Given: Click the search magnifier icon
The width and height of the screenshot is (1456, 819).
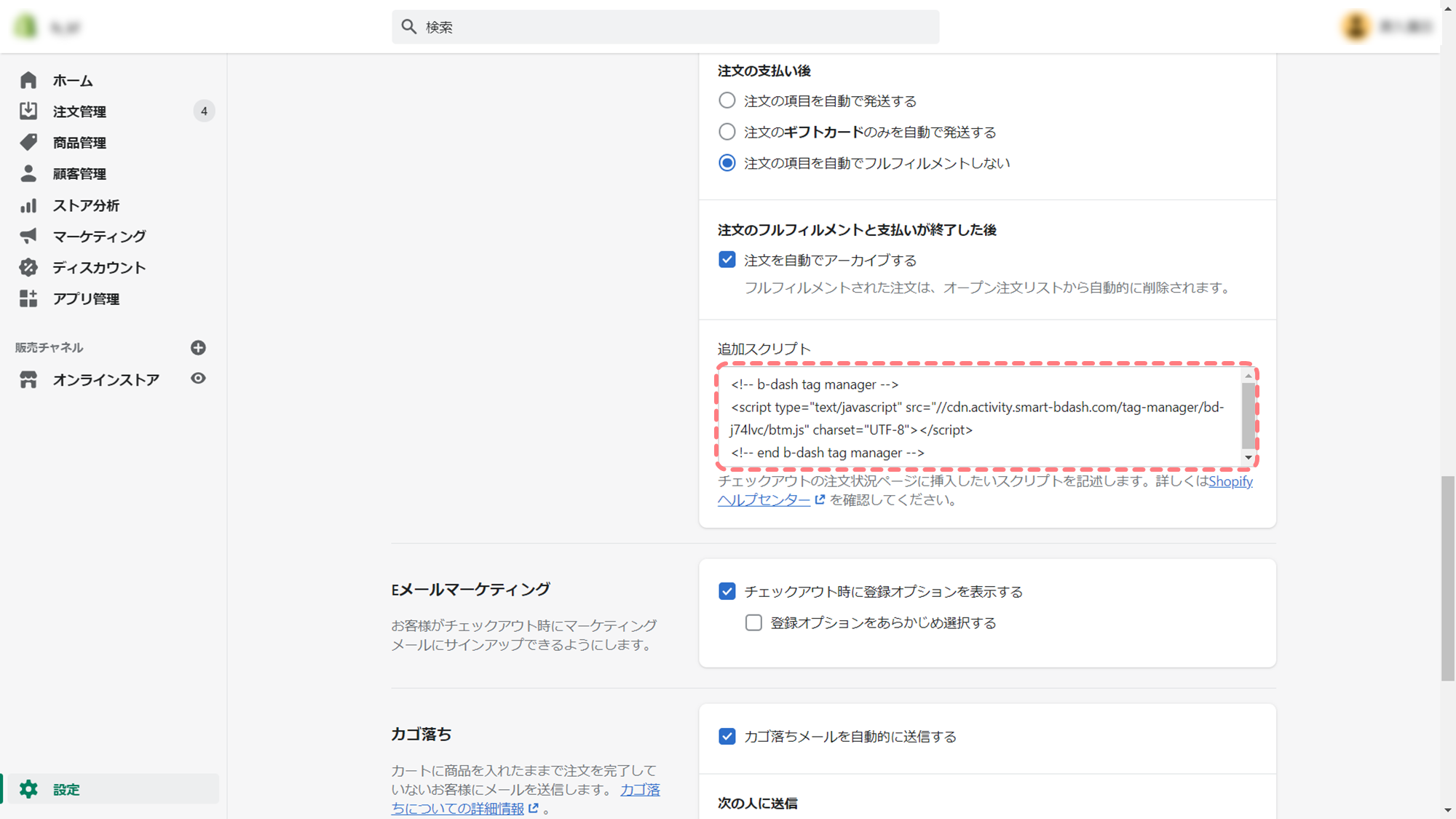Looking at the screenshot, I should click(409, 27).
